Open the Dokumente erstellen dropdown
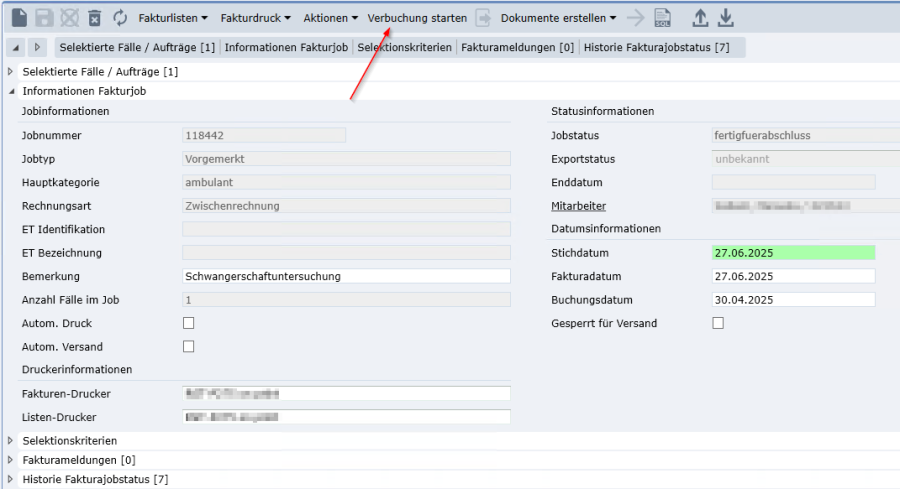The image size is (900, 489). 558,18
